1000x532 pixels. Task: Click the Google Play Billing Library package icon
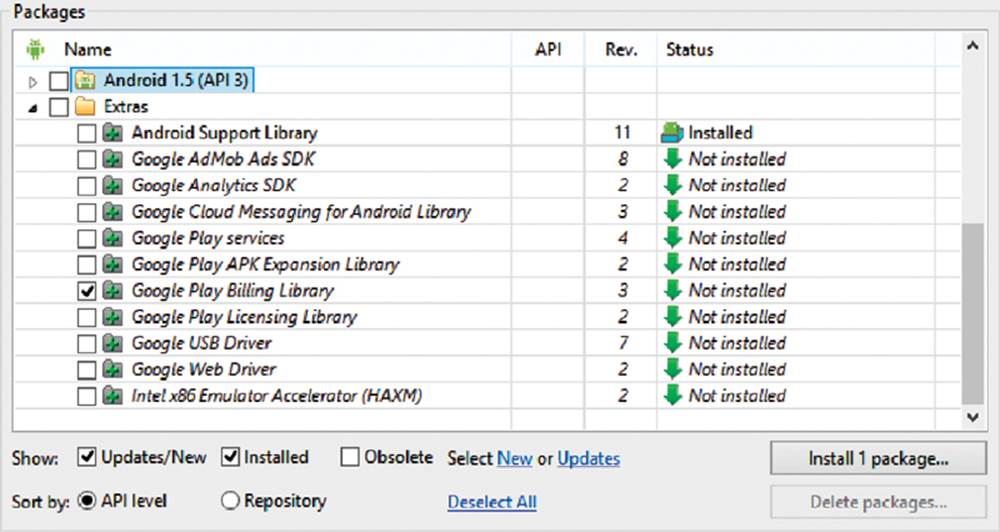pos(113,291)
